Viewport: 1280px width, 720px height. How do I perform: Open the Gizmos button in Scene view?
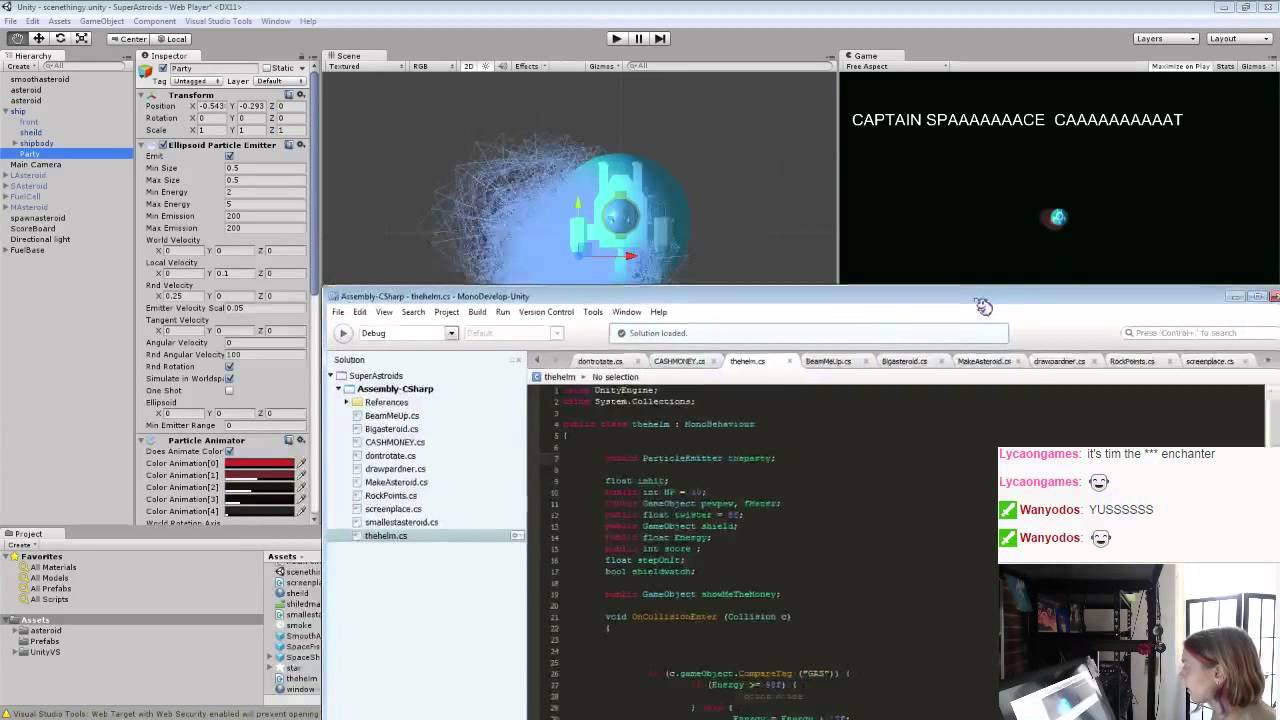603,66
